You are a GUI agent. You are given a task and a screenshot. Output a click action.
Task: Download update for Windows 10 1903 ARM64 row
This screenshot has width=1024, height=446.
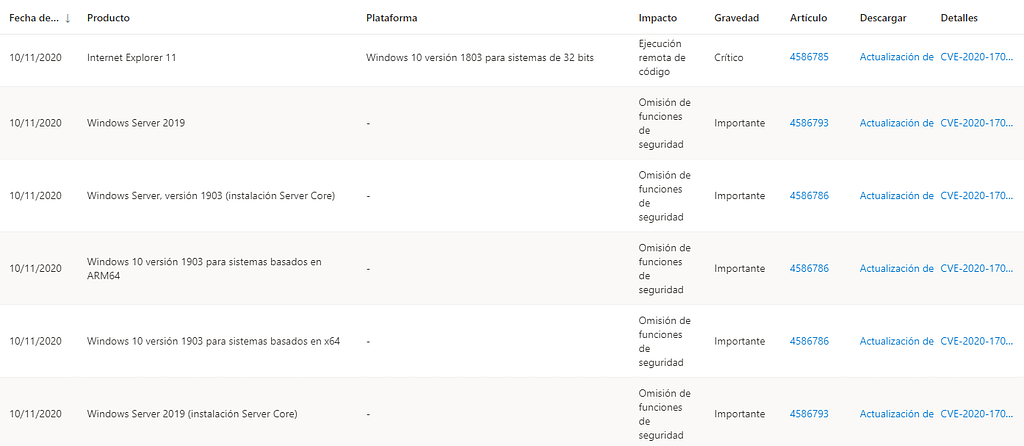tap(896, 268)
